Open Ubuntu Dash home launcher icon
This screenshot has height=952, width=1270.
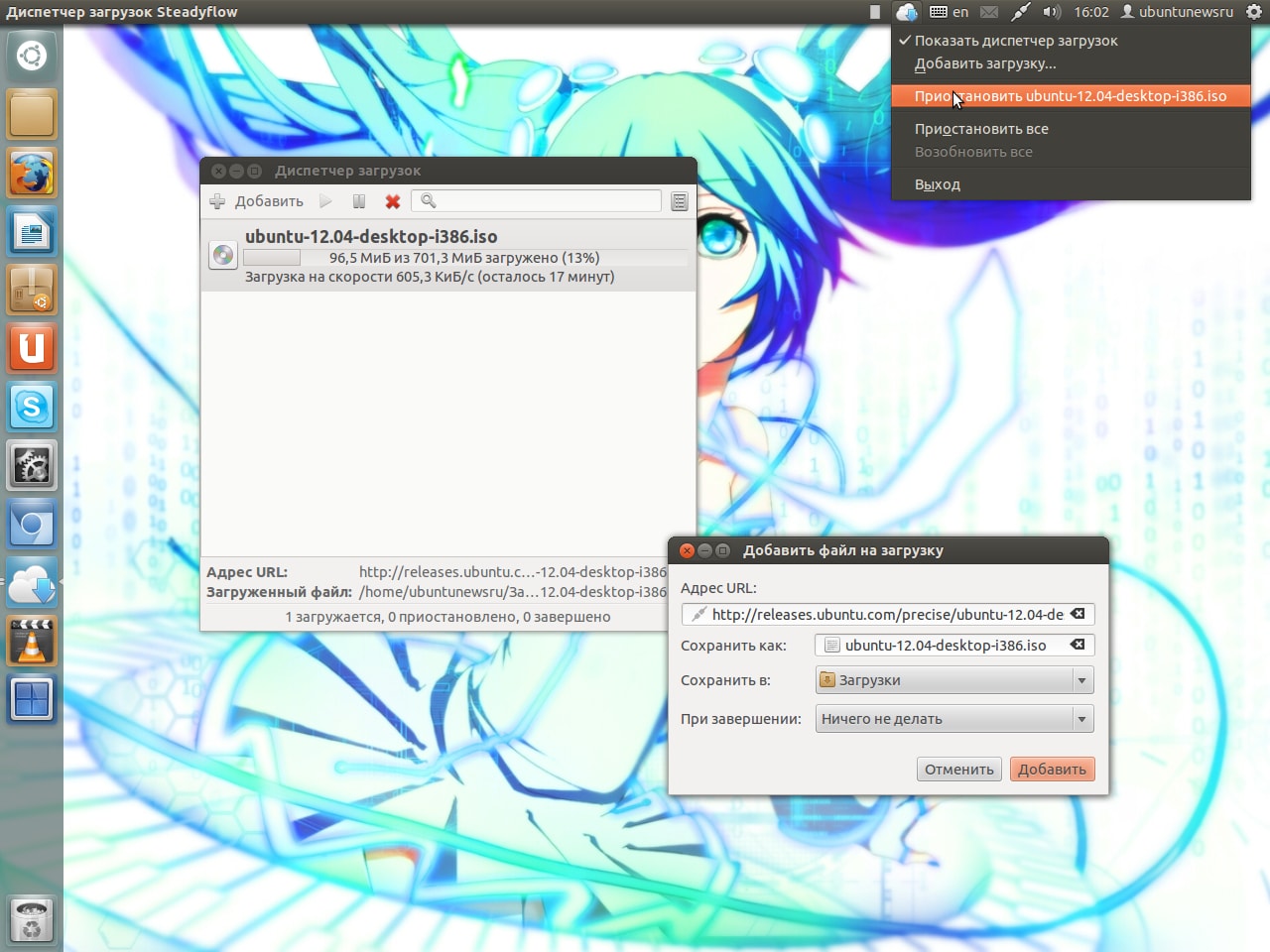(32, 56)
